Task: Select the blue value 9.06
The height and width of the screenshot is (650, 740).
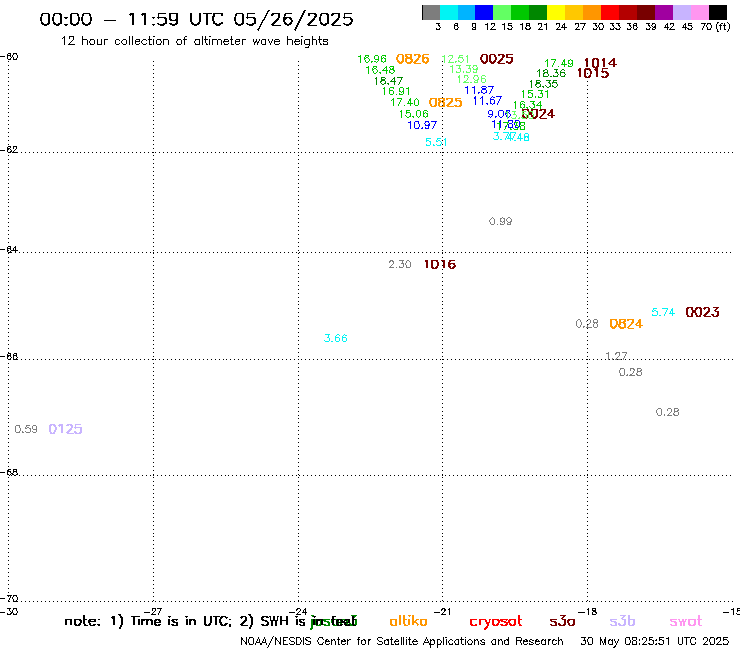Action: click(x=499, y=114)
